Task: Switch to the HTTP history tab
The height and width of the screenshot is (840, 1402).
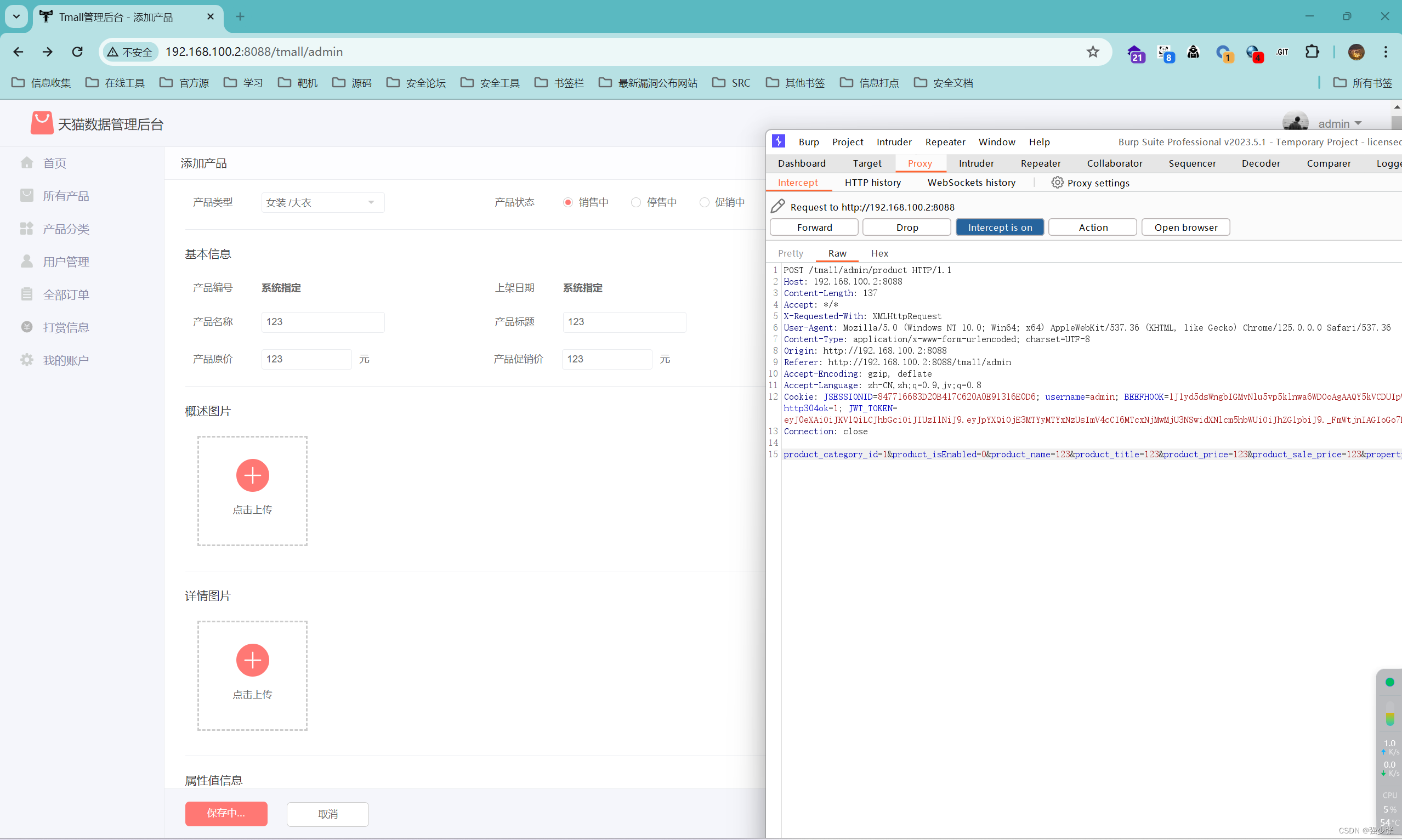Action: [872, 182]
